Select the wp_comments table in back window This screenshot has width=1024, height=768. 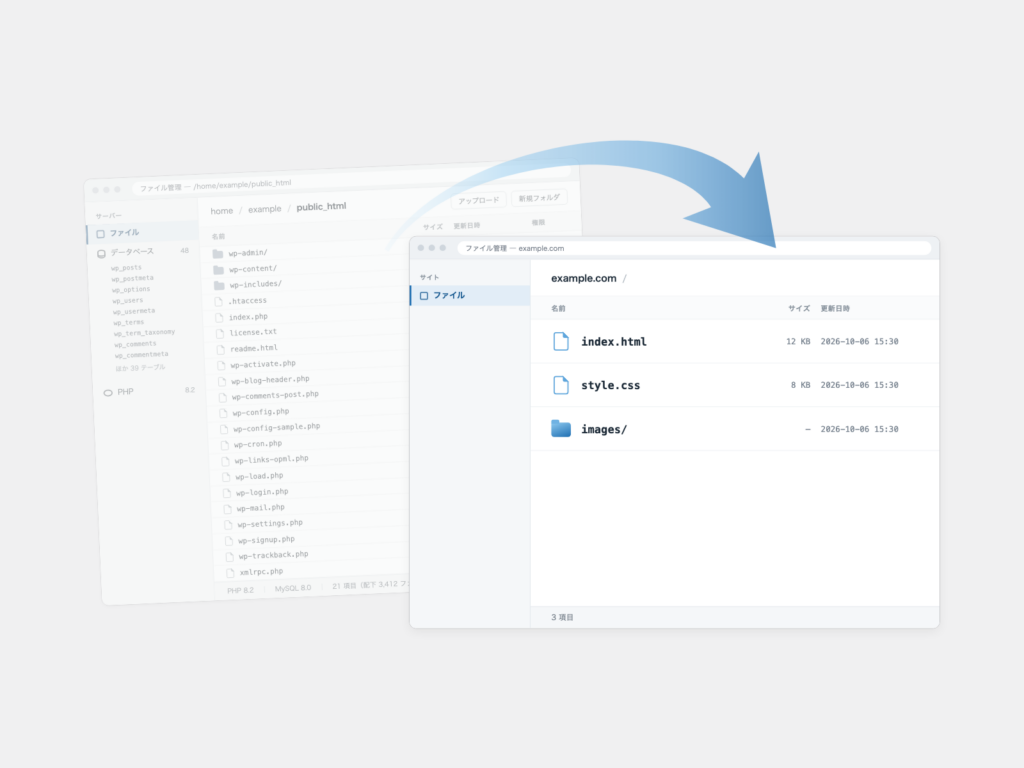pyautogui.click(x=135, y=344)
